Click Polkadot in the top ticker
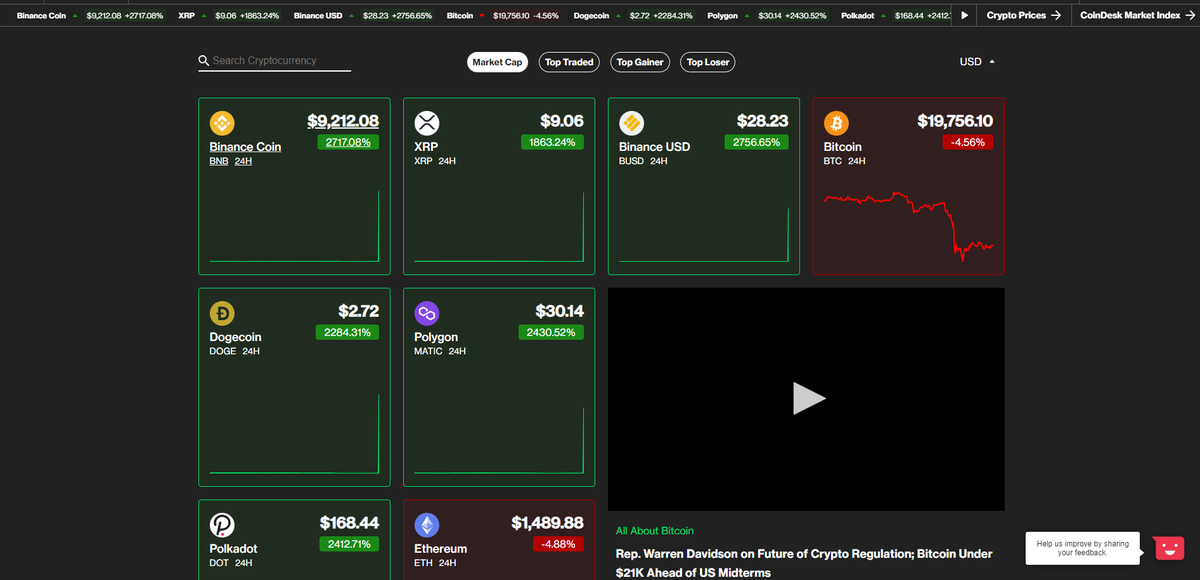This screenshot has width=1200, height=580. 858,16
